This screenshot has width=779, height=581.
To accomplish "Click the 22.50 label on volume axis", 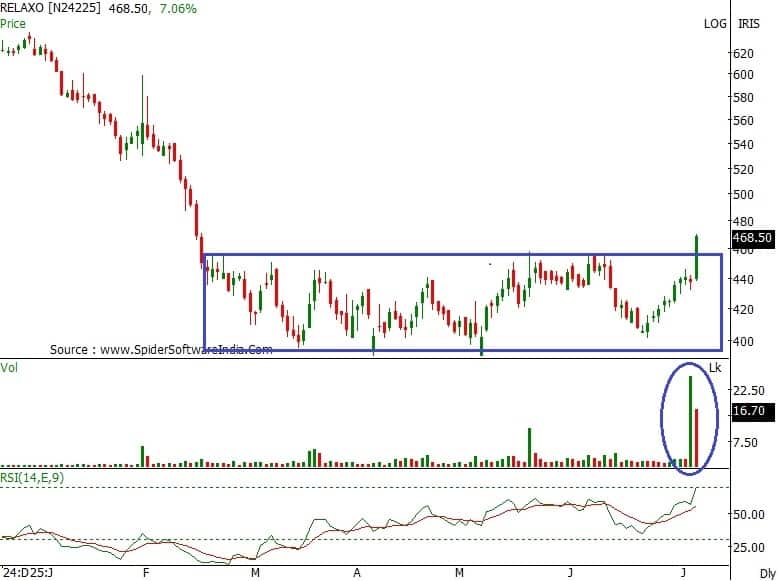I will point(749,390).
